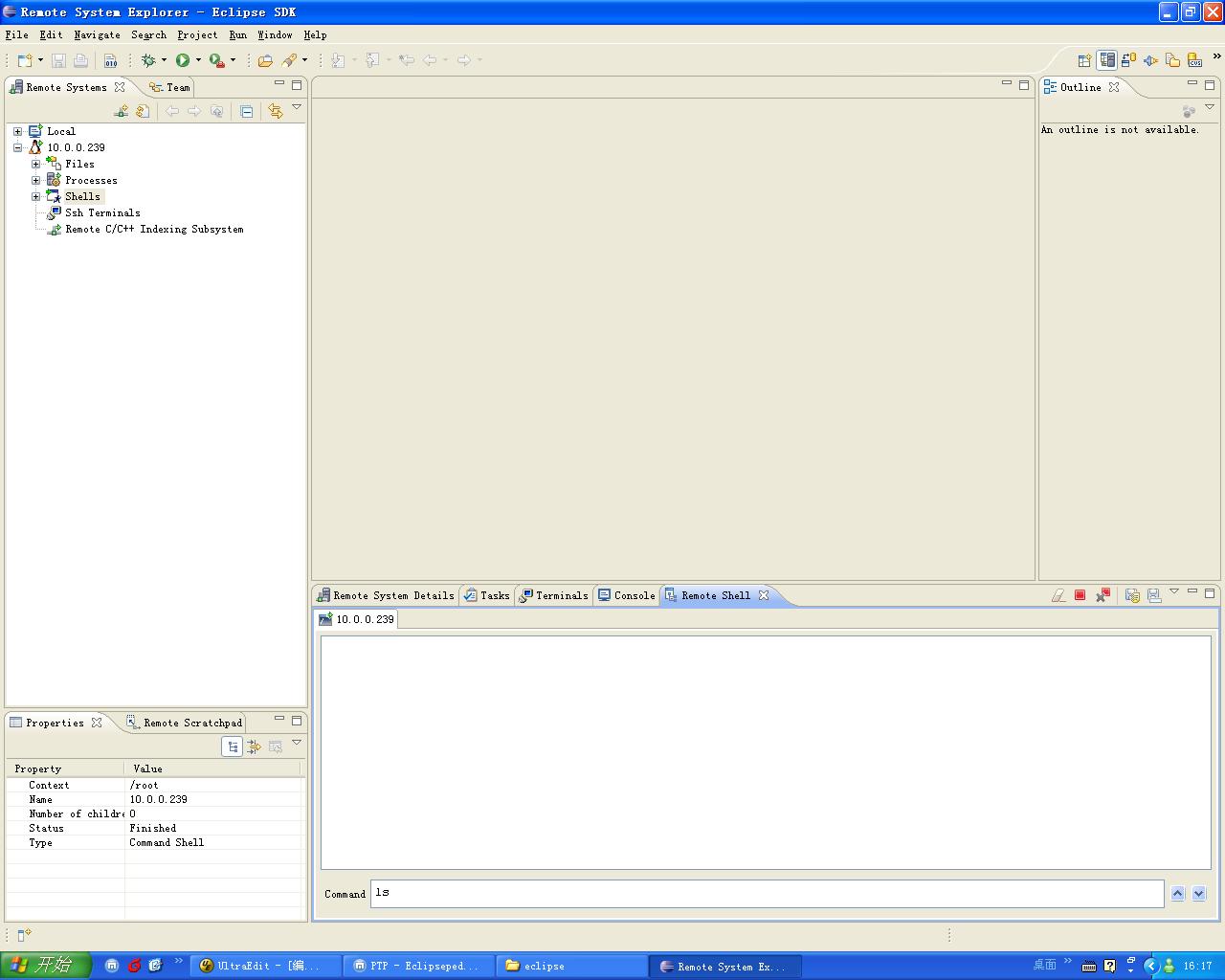1225x980 pixels.
Task: Select Remote C/C++ Indexing Subsystem item
Action: [x=154, y=229]
